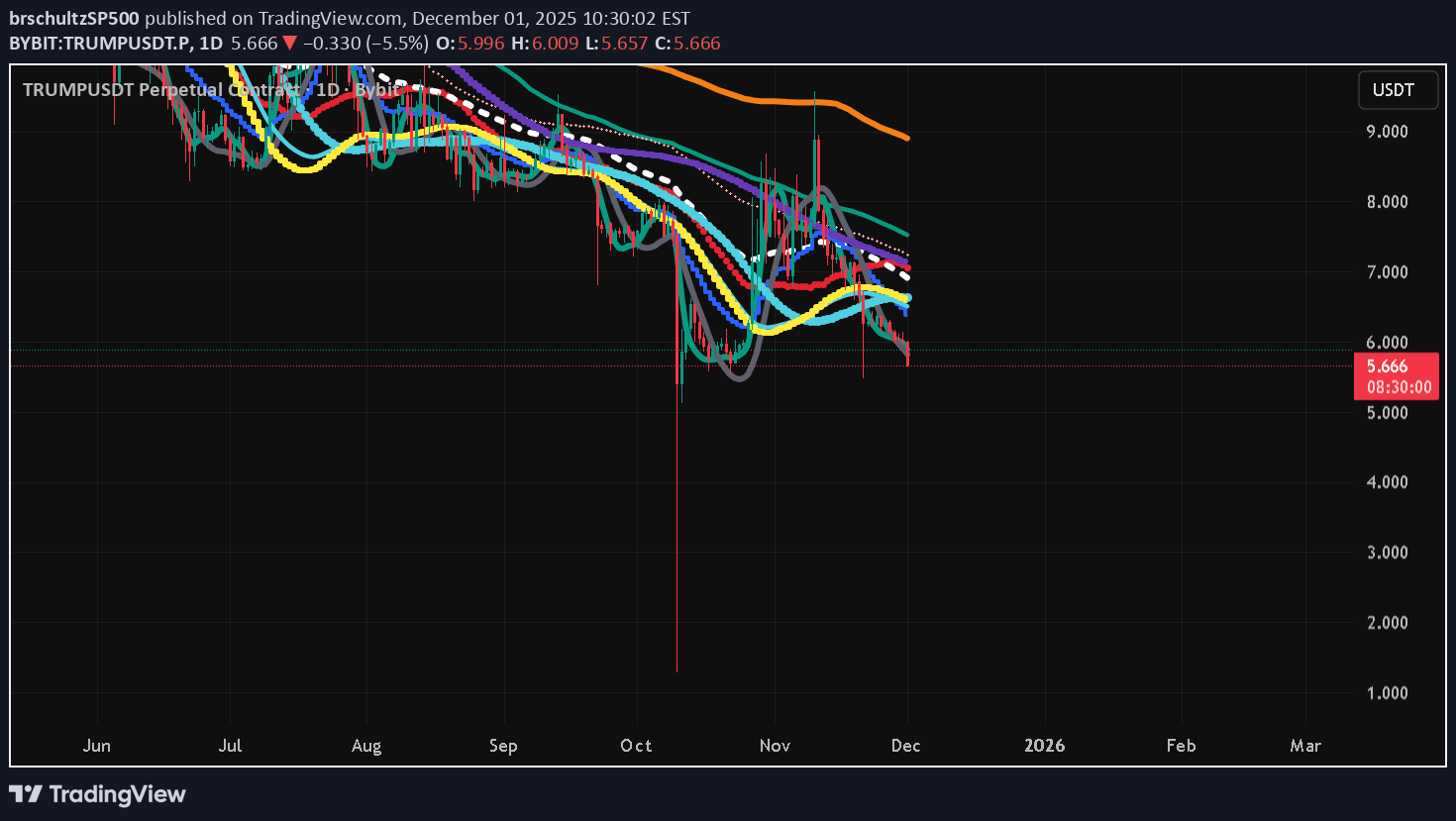
Task: Click the long October candle wick near 2.000
Action: [x=676, y=622]
